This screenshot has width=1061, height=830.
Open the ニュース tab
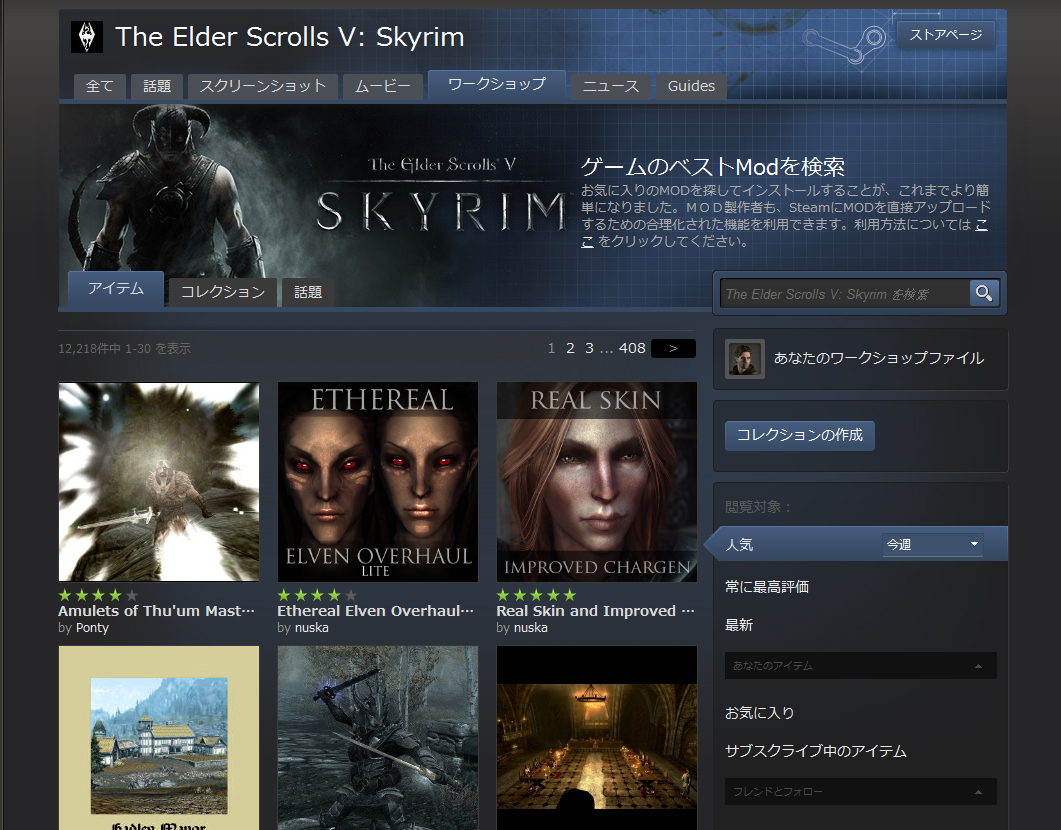(610, 87)
